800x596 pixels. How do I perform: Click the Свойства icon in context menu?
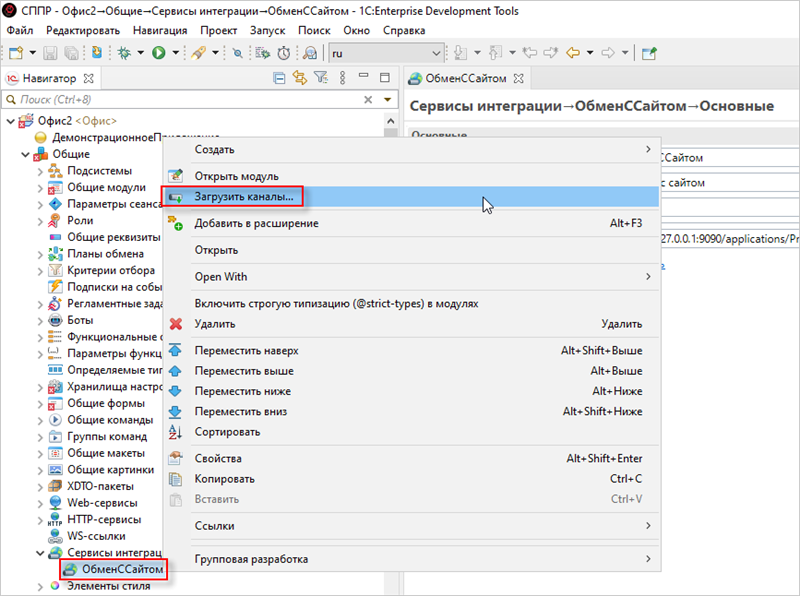point(176,459)
